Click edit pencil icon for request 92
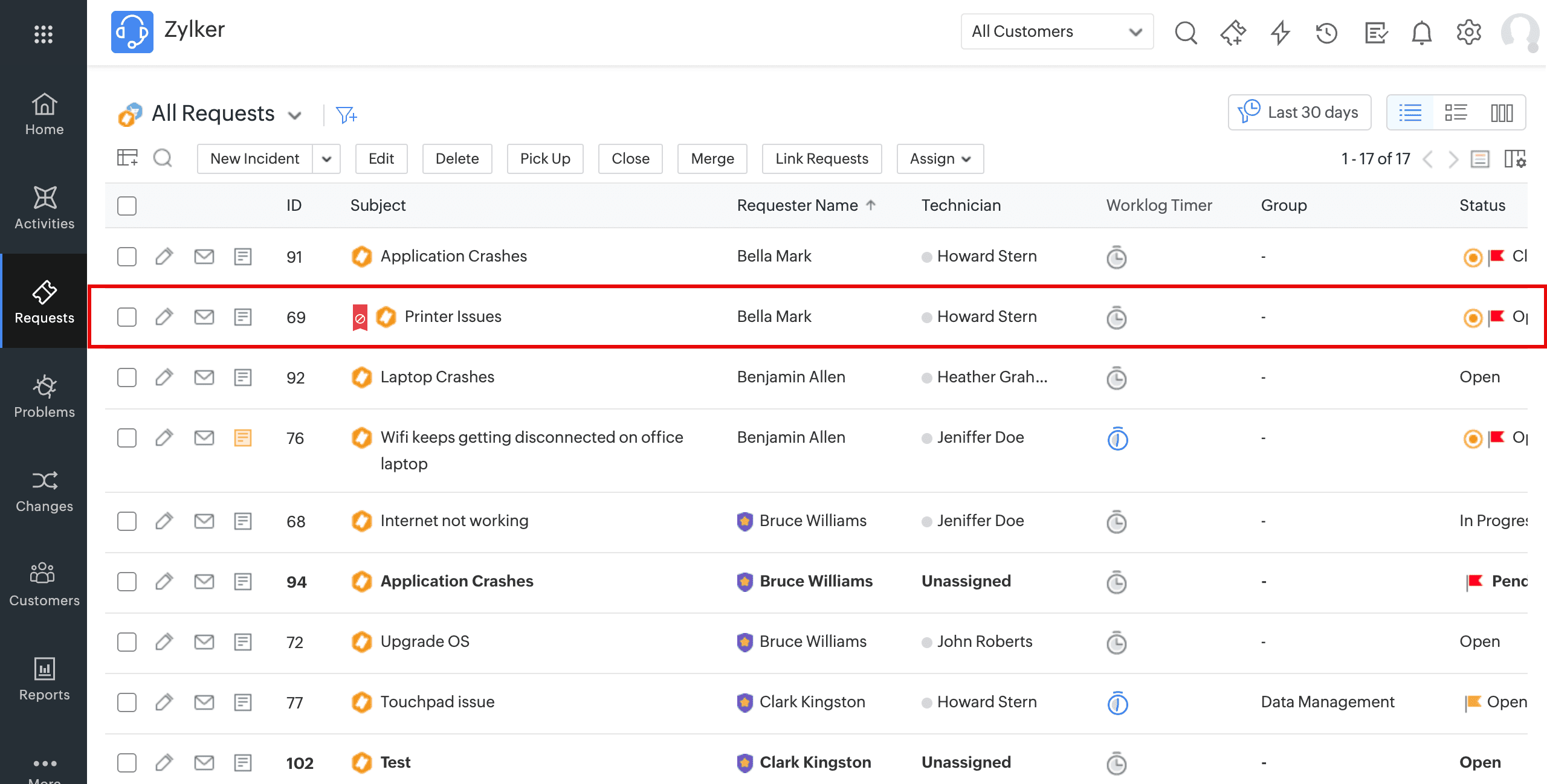This screenshot has height=784, width=1547. coord(164,378)
